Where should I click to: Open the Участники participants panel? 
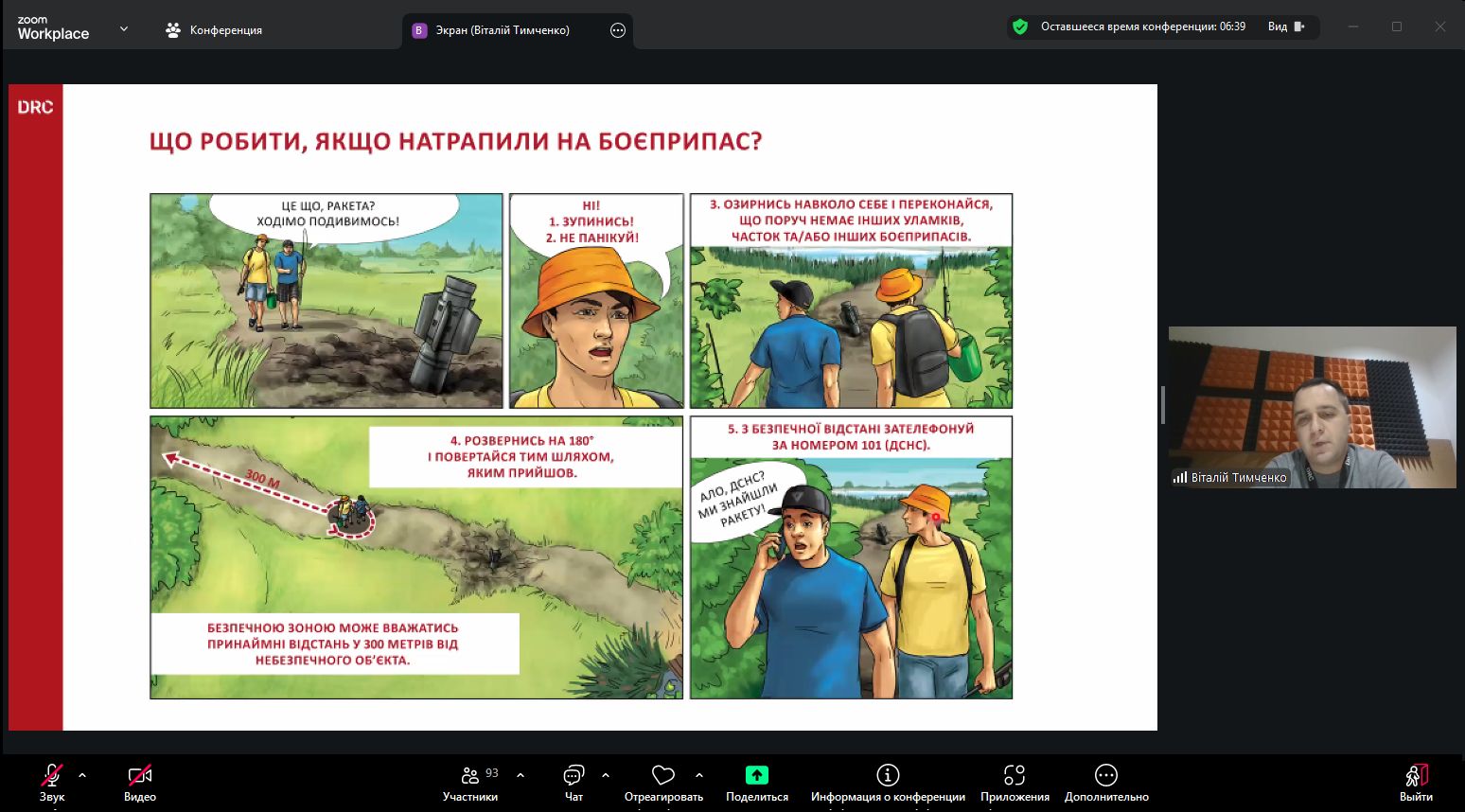coord(470,776)
